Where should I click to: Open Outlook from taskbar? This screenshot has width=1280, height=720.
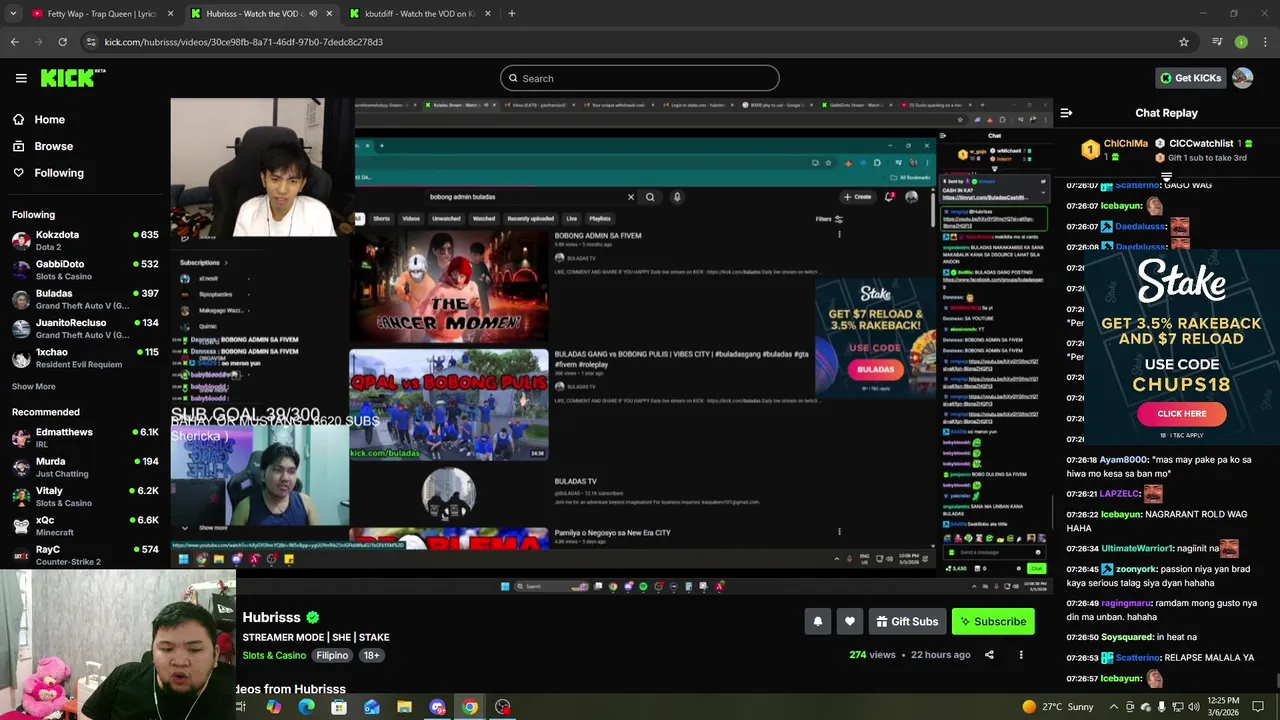[371, 707]
